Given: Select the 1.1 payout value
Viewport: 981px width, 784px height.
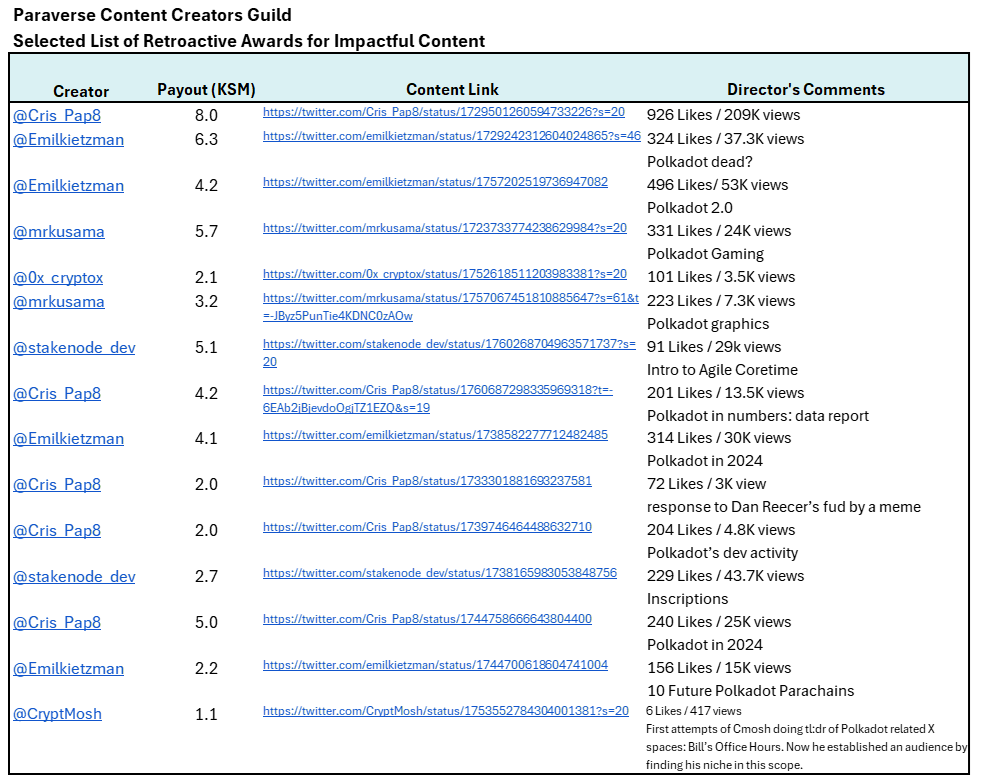Looking at the screenshot, I should (206, 714).
